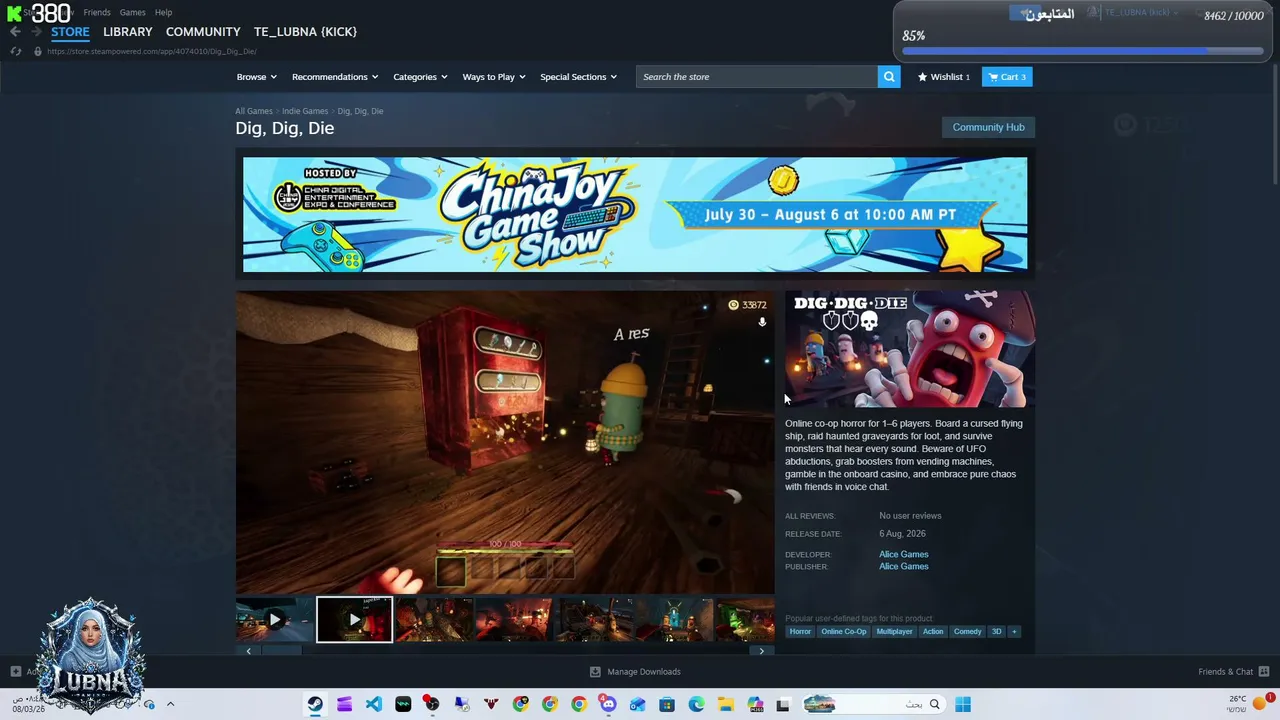This screenshot has height=720, width=1280.
Task: Switch to the COMMUNITY tab
Action: [203, 32]
